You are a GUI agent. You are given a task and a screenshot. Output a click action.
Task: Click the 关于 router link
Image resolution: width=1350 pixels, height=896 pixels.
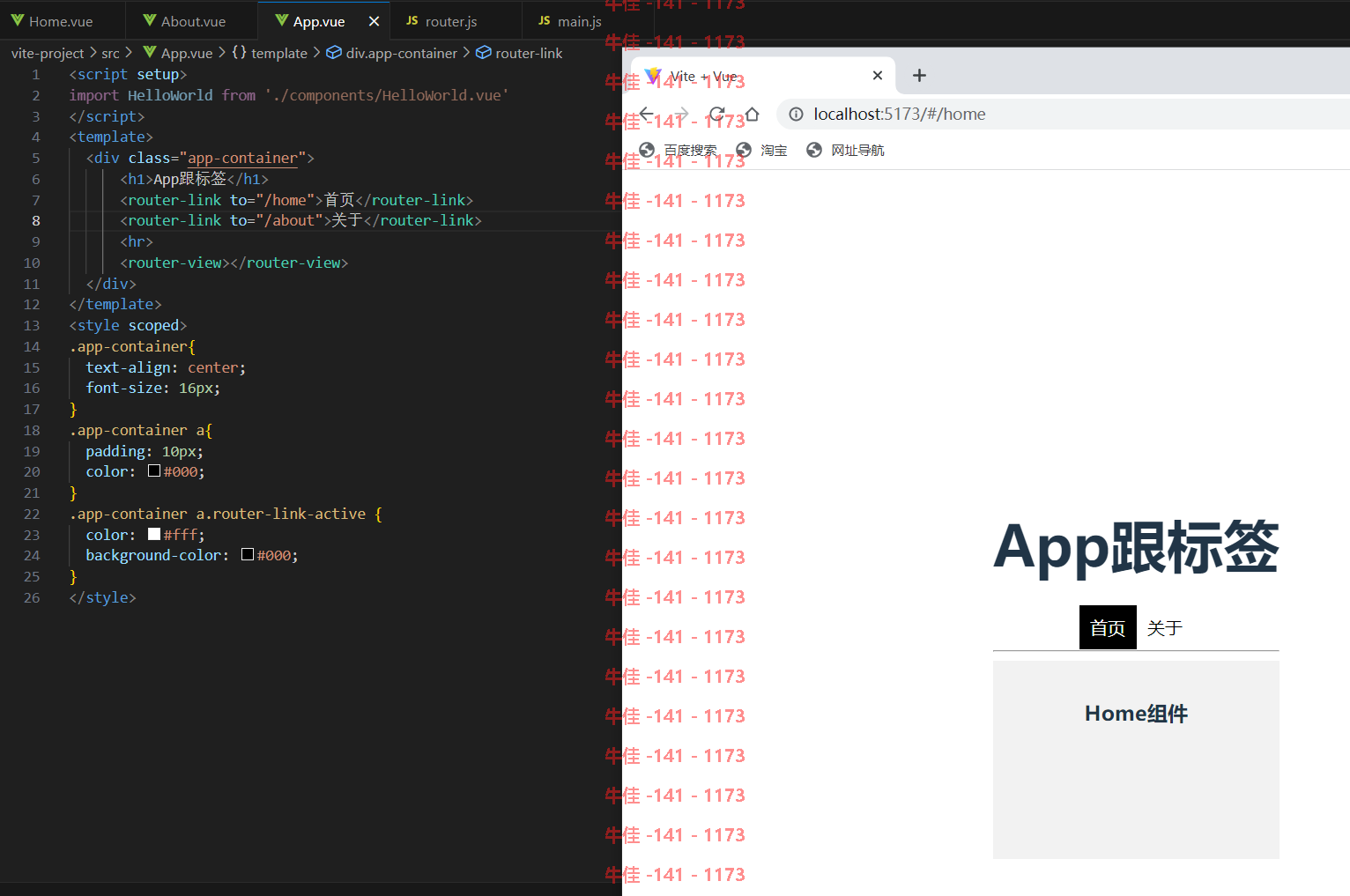click(1164, 627)
